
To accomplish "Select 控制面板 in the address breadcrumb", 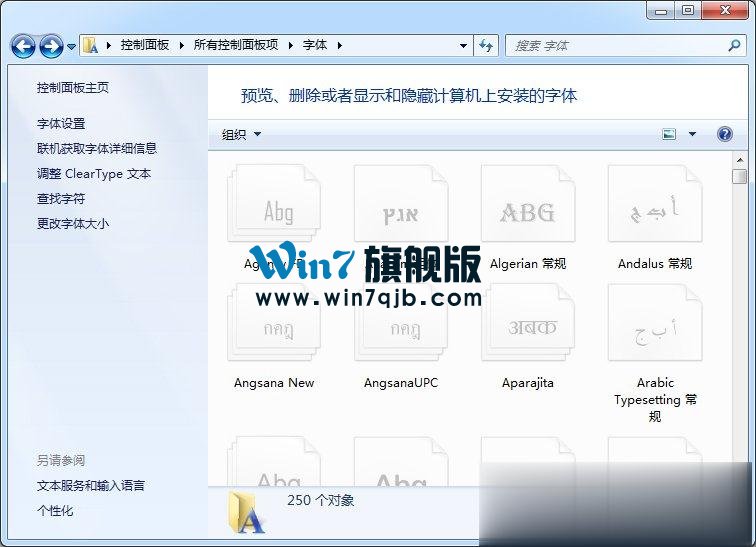I will pyautogui.click(x=145, y=45).
